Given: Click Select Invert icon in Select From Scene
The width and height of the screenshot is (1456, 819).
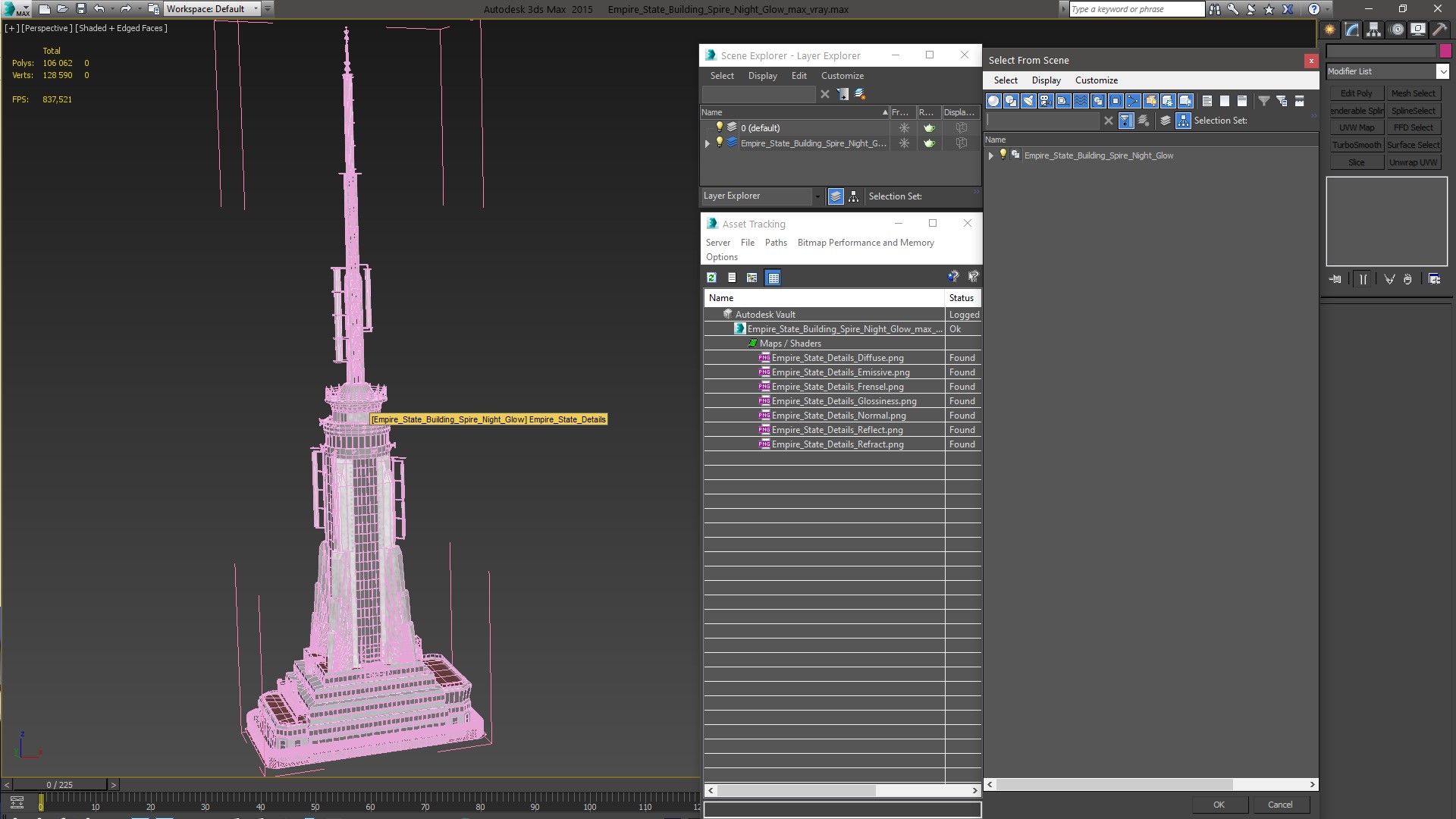Looking at the screenshot, I should click(1242, 101).
